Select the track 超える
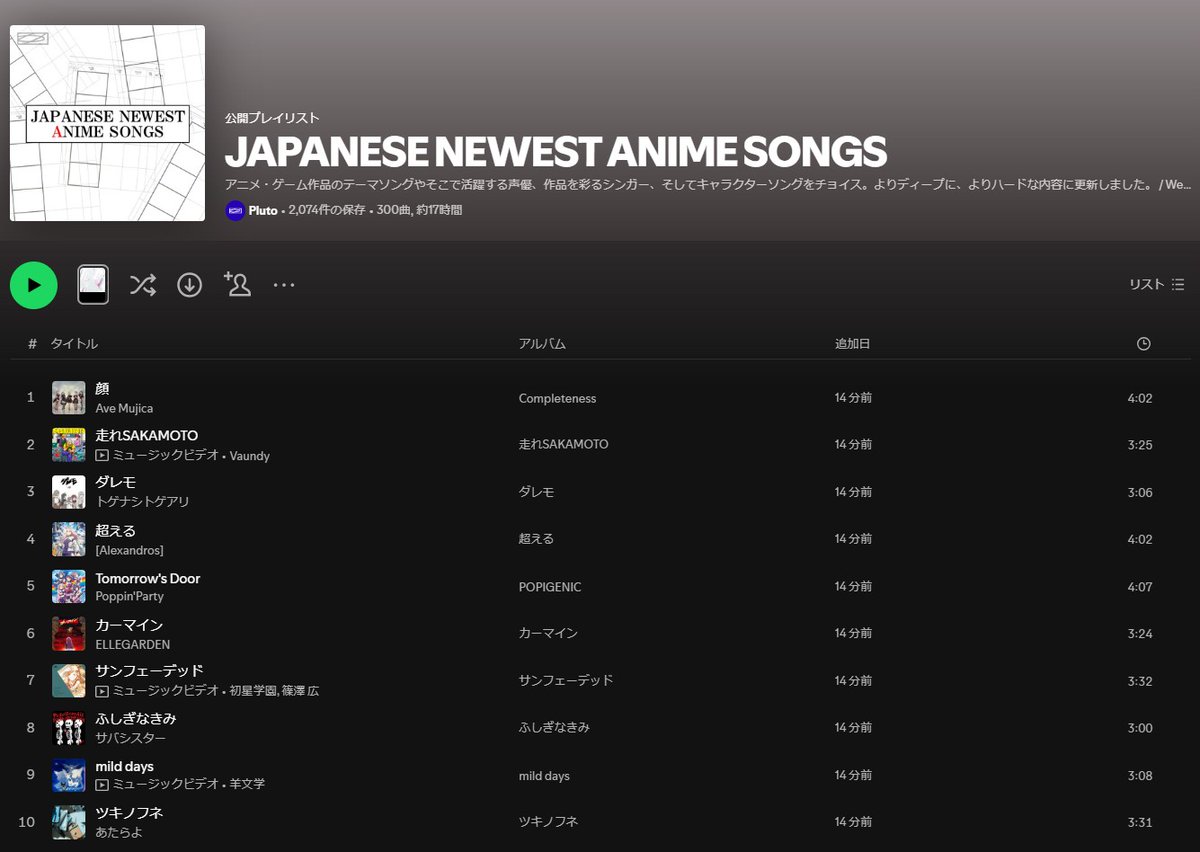The width and height of the screenshot is (1200, 852). point(115,531)
